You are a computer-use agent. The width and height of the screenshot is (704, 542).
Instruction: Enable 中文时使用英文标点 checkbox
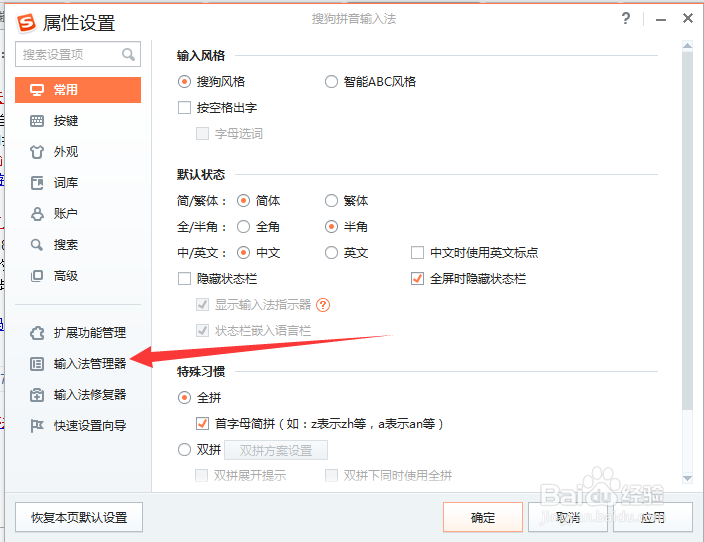(418, 253)
